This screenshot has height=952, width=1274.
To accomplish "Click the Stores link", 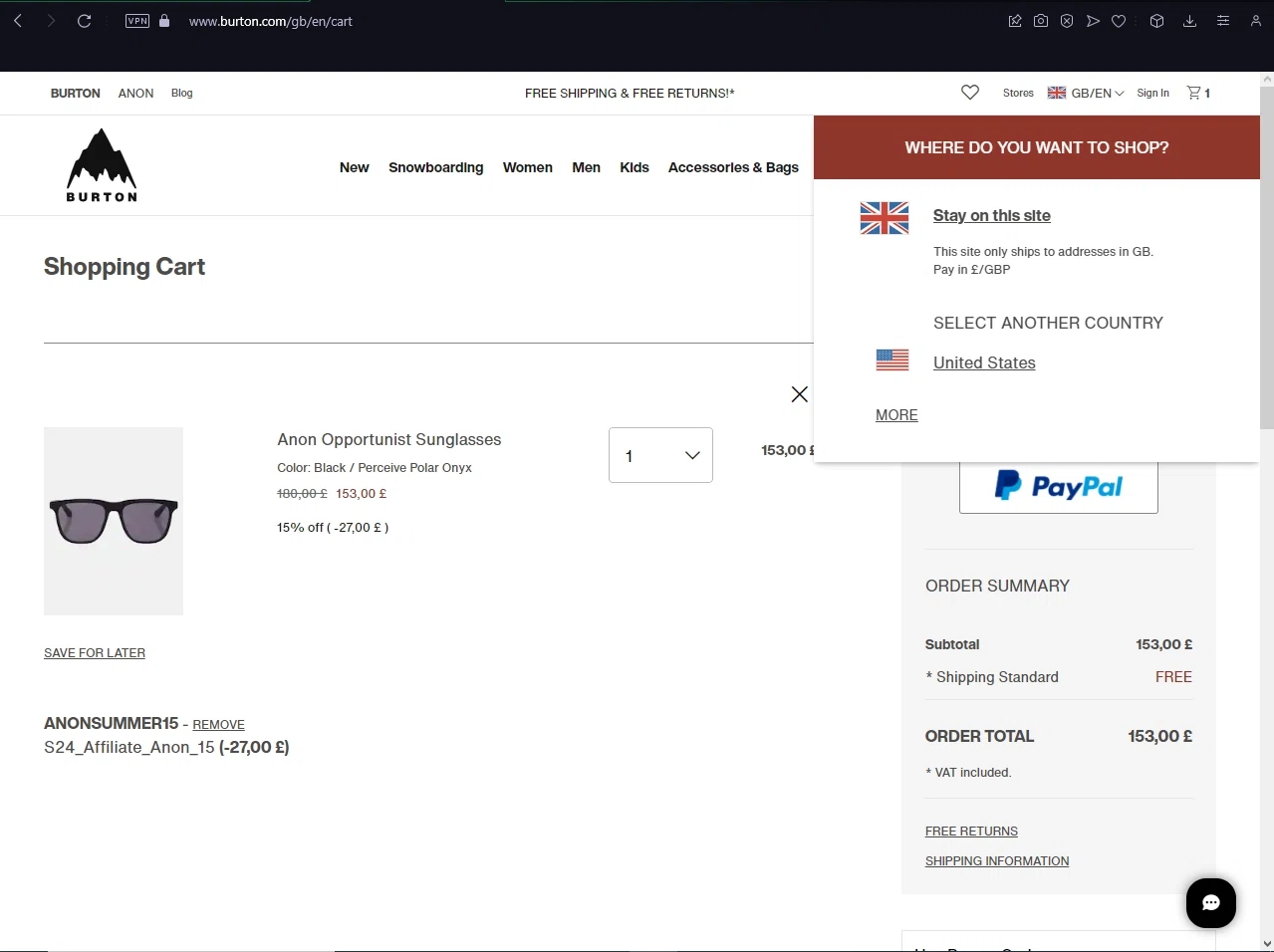I will (1018, 94).
